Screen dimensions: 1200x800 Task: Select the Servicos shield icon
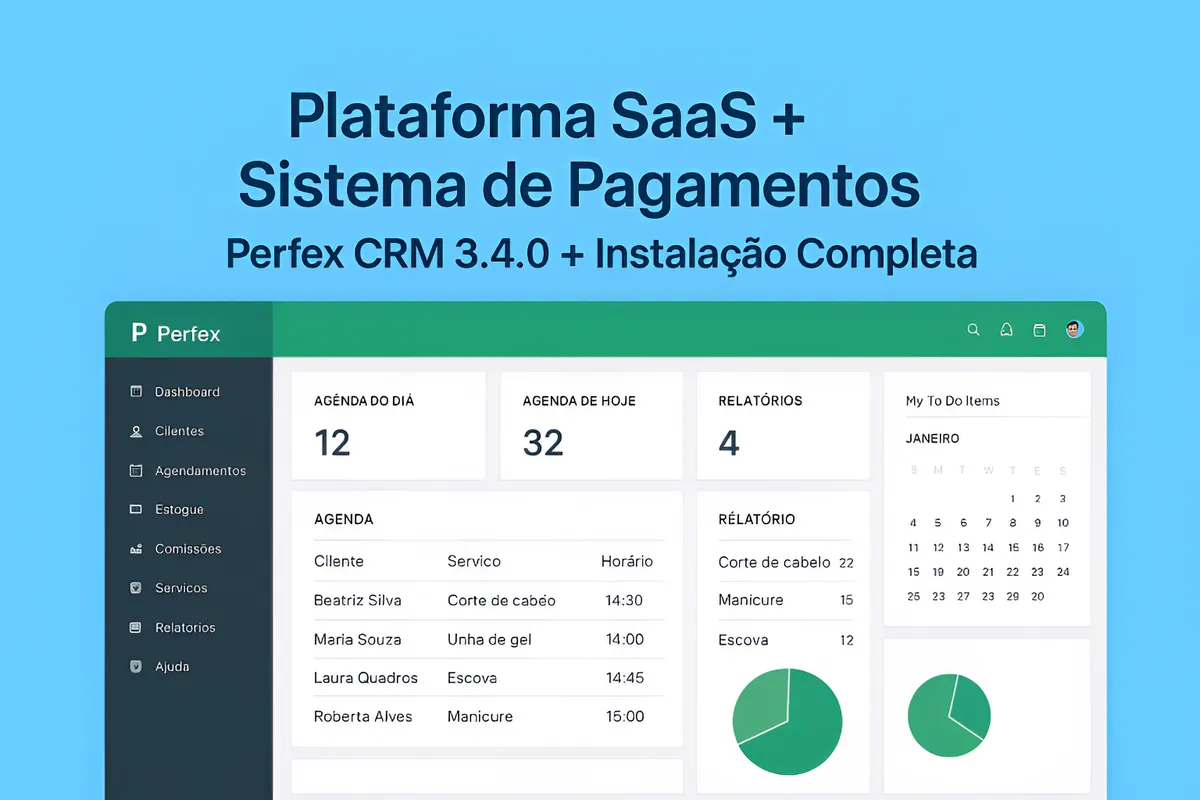tap(136, 588)
